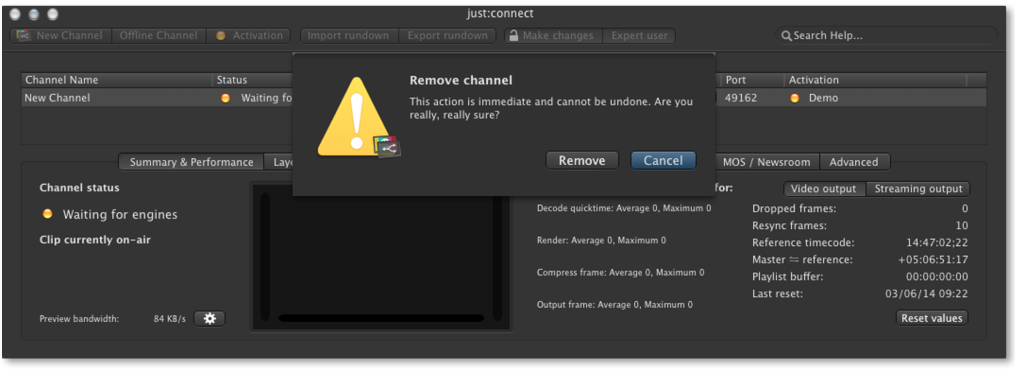Click the orange dot next to Waiting for engines

[x=47, y=214]
